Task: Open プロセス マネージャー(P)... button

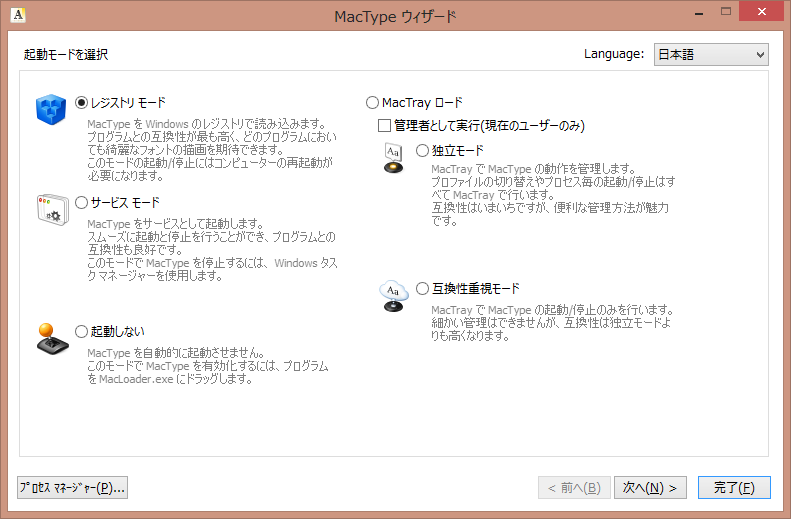Action: 72,488
